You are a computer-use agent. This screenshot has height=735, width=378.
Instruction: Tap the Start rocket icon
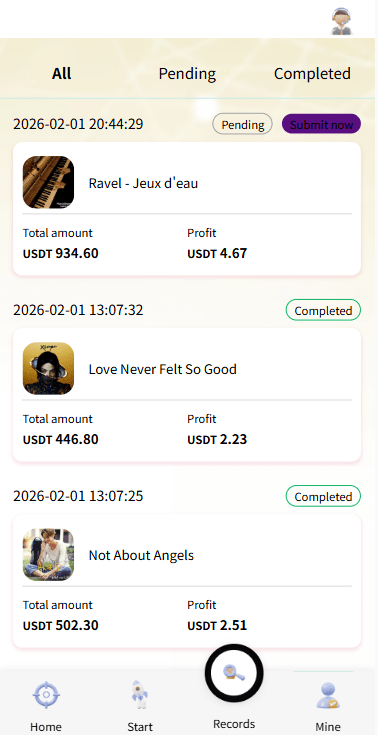(139, 694)
